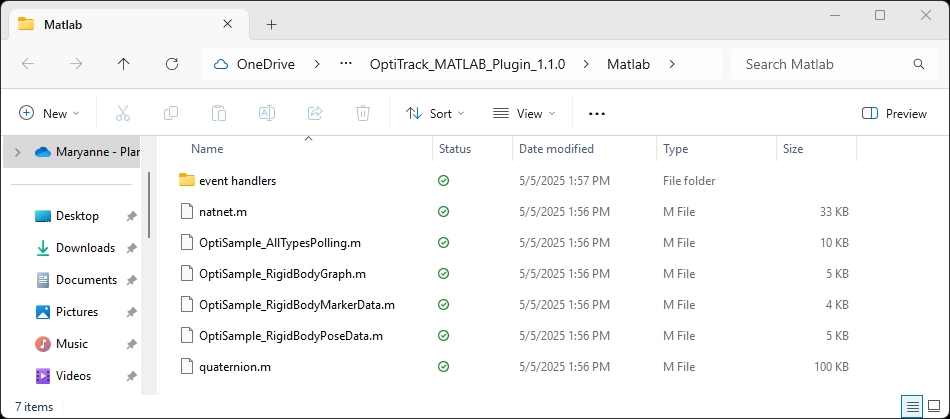This screenshot has height=419, width=950.
Task: Click the Share icon in toolbar
Action: point(315,114)
